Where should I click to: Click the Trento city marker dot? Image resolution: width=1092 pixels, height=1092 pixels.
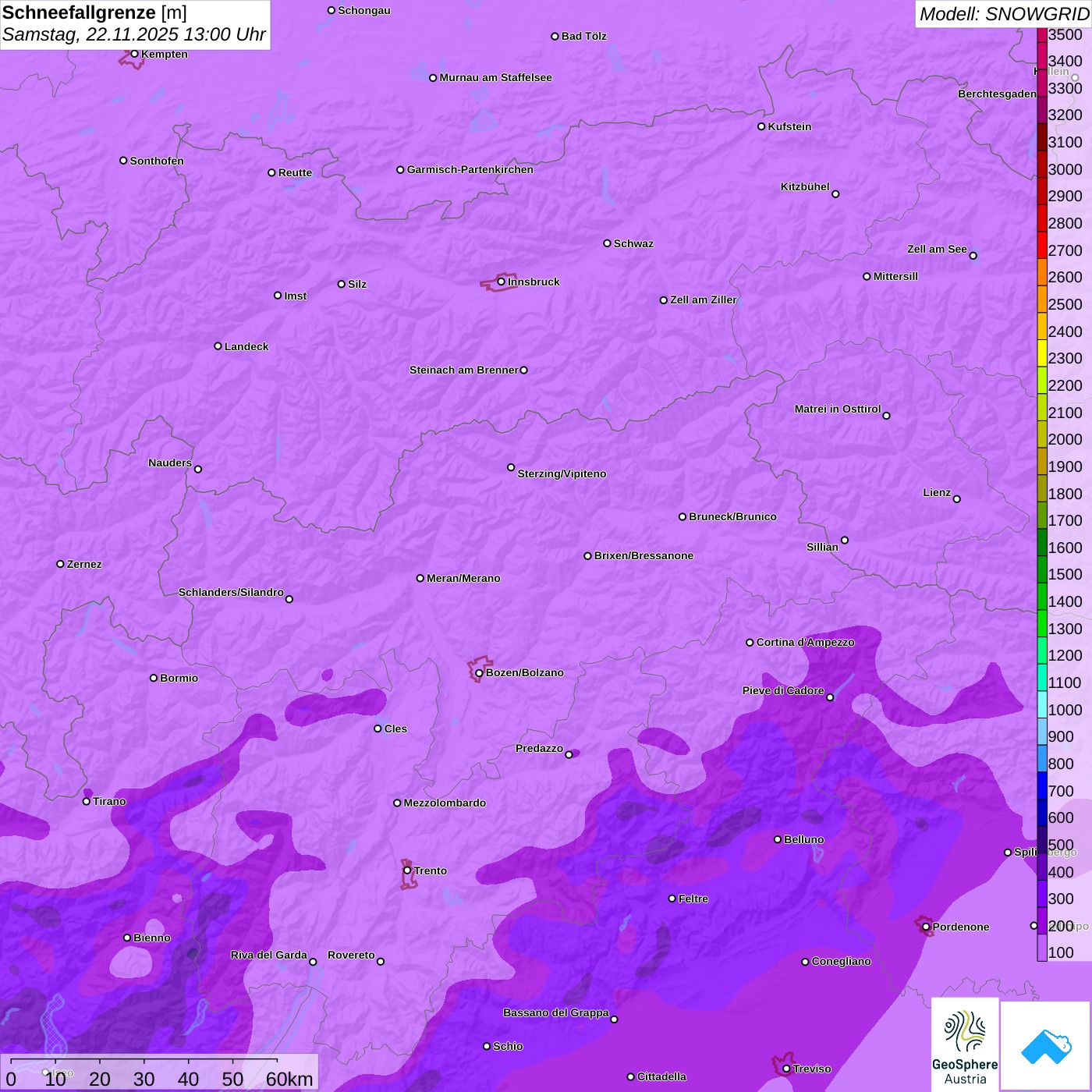point(407,870)
